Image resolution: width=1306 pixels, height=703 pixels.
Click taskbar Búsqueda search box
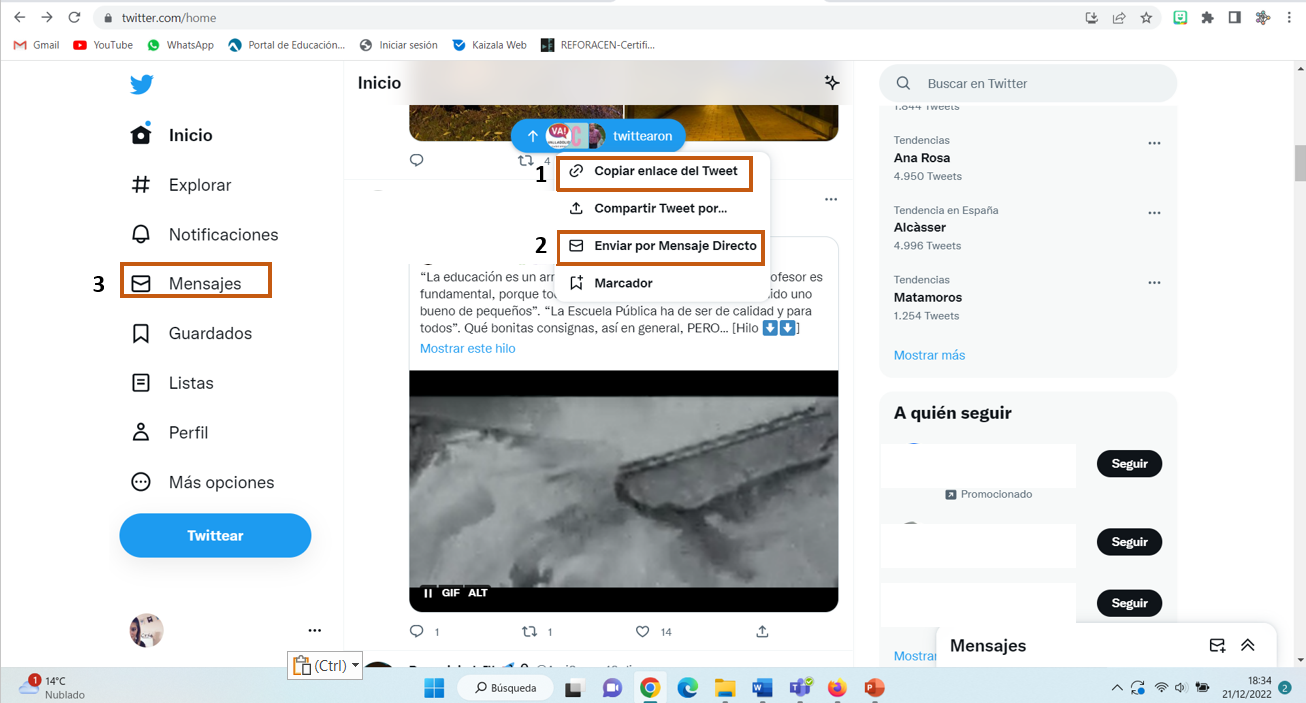504,688
